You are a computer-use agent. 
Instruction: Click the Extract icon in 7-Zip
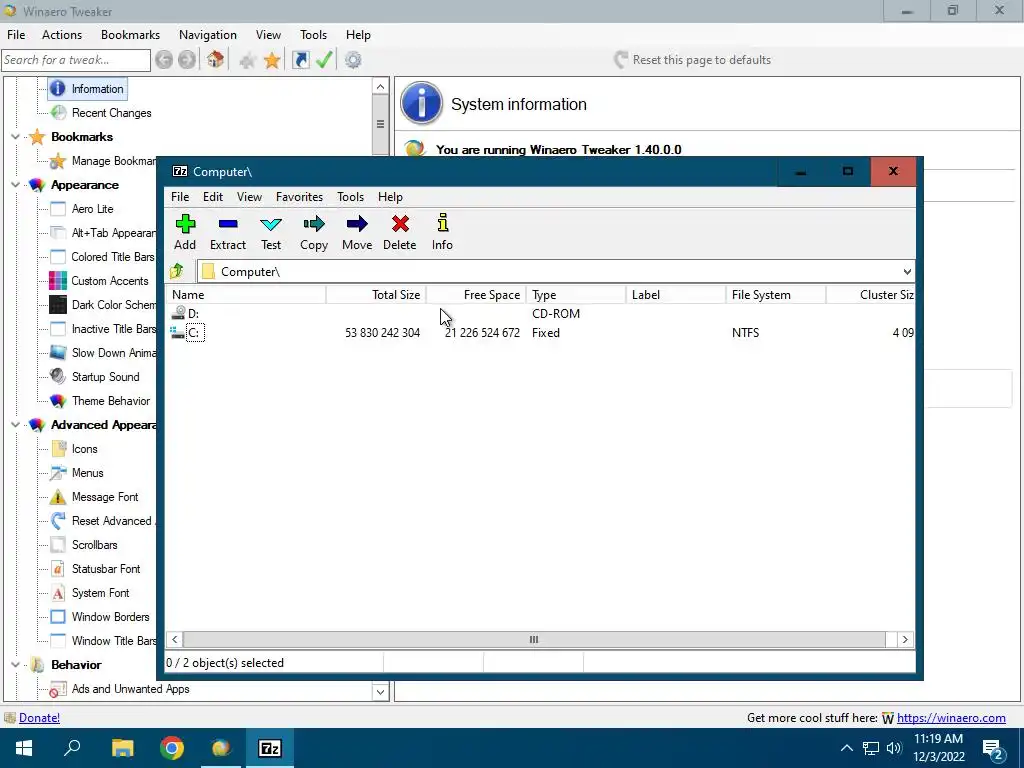point(228,232)
